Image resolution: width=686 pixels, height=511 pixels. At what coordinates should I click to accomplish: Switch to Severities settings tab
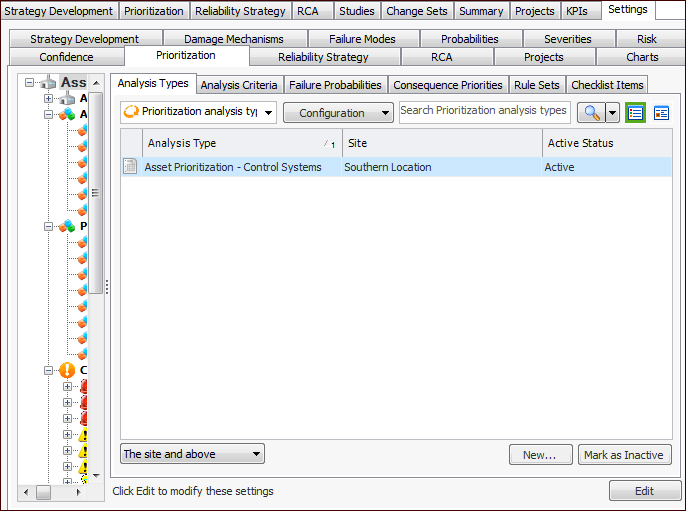point(568,39)
